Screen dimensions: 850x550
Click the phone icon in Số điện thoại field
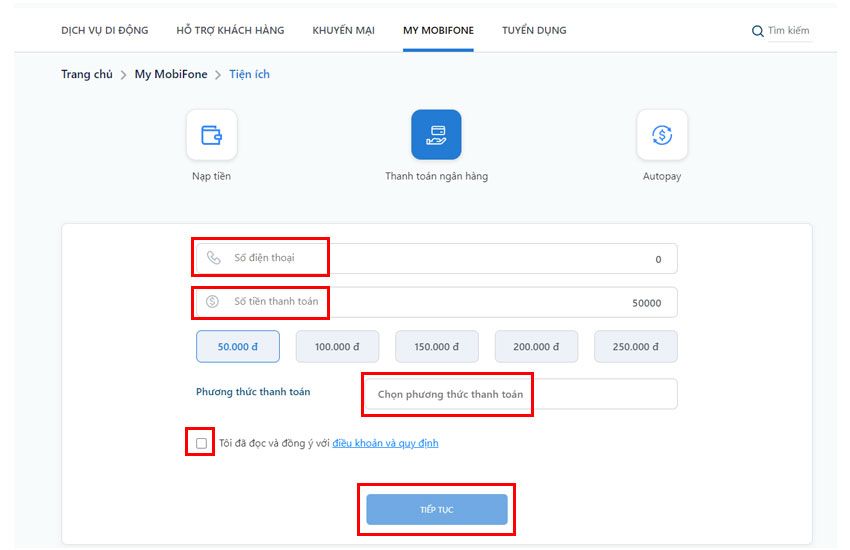click(214, 258)
